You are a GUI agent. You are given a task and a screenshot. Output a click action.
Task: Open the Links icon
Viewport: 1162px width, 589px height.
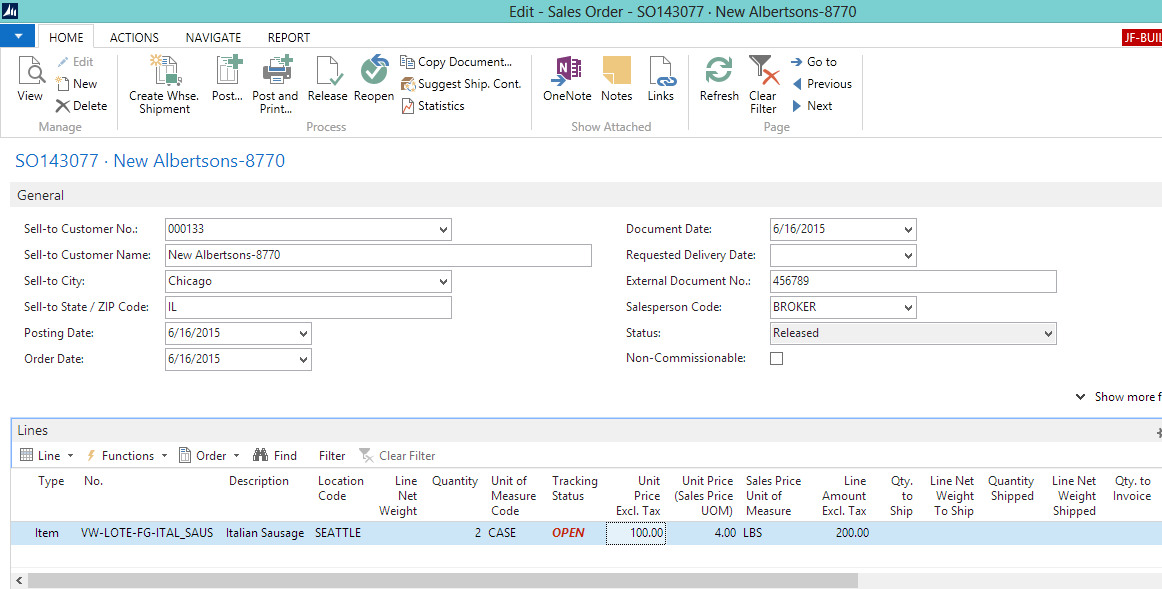(x=661, y=72)
